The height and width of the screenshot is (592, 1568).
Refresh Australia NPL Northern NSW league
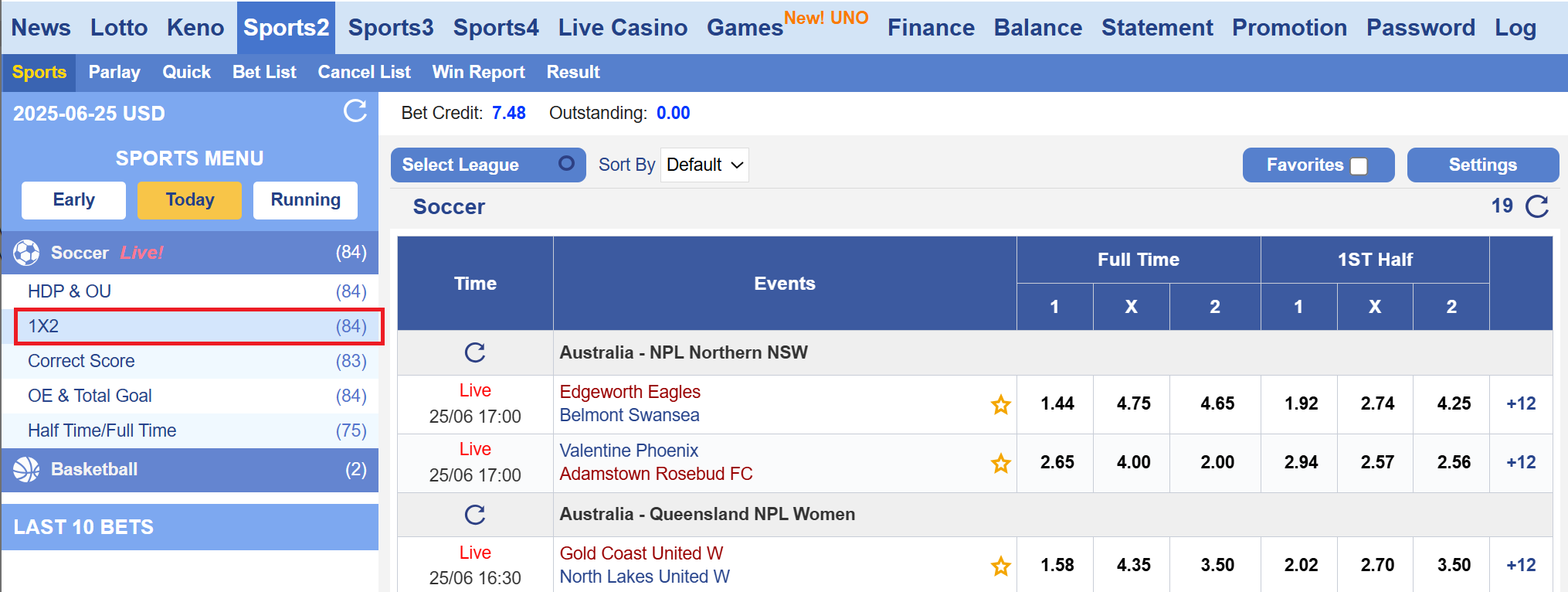pos(475,352)
